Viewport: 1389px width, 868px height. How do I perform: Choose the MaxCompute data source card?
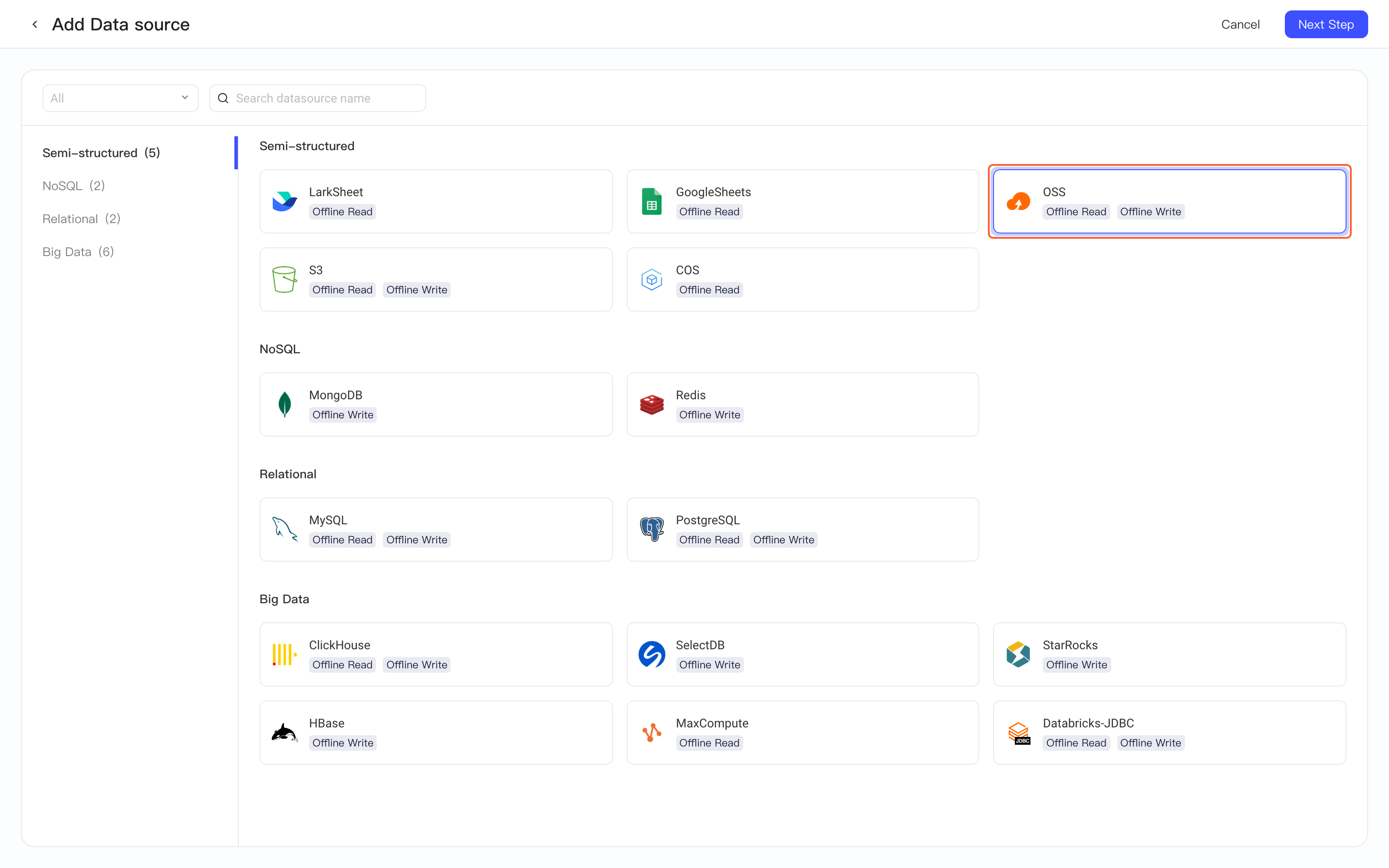[803, 733]
